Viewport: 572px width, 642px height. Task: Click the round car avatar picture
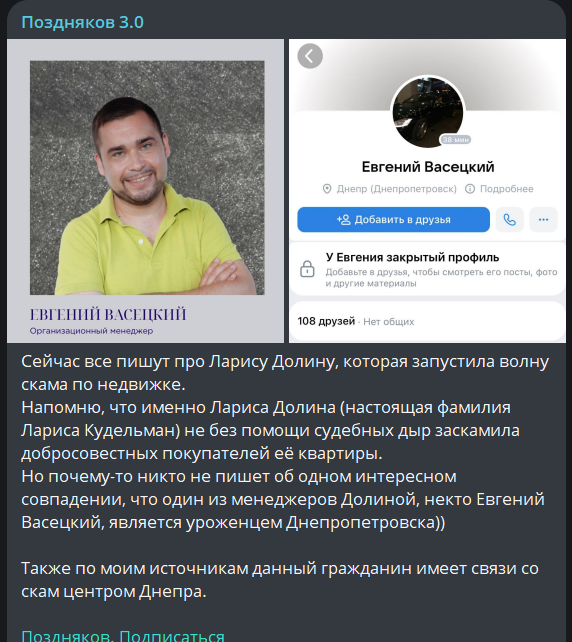[x=427, y=111]
